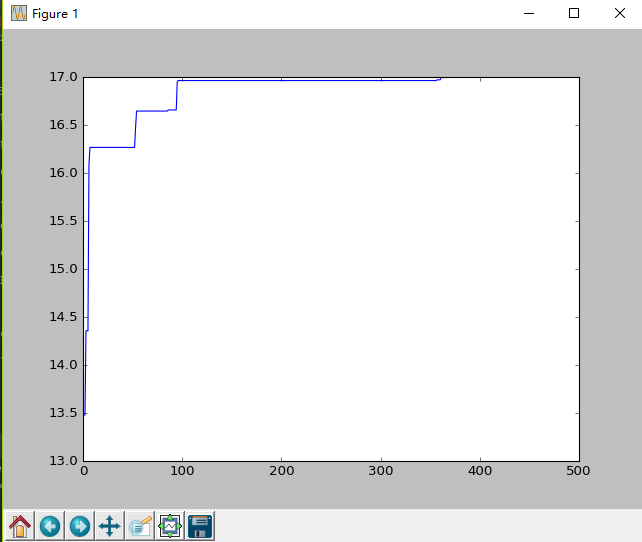Click the x-axis label 100
The height and width of the screenshot is (542, 642).
click(182, 471)
